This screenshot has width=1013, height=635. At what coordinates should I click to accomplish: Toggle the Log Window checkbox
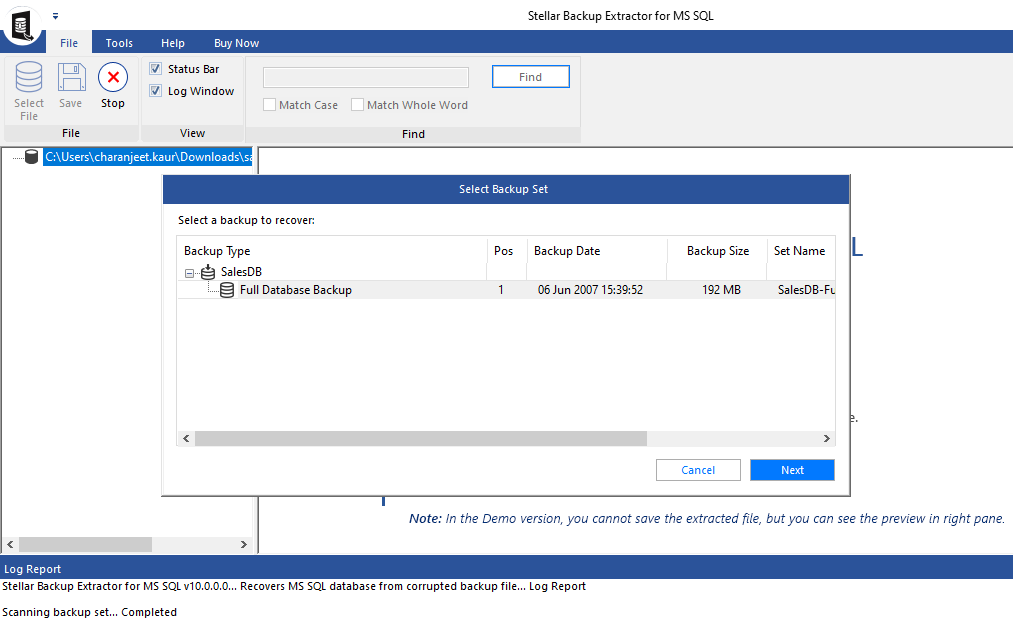156,90
